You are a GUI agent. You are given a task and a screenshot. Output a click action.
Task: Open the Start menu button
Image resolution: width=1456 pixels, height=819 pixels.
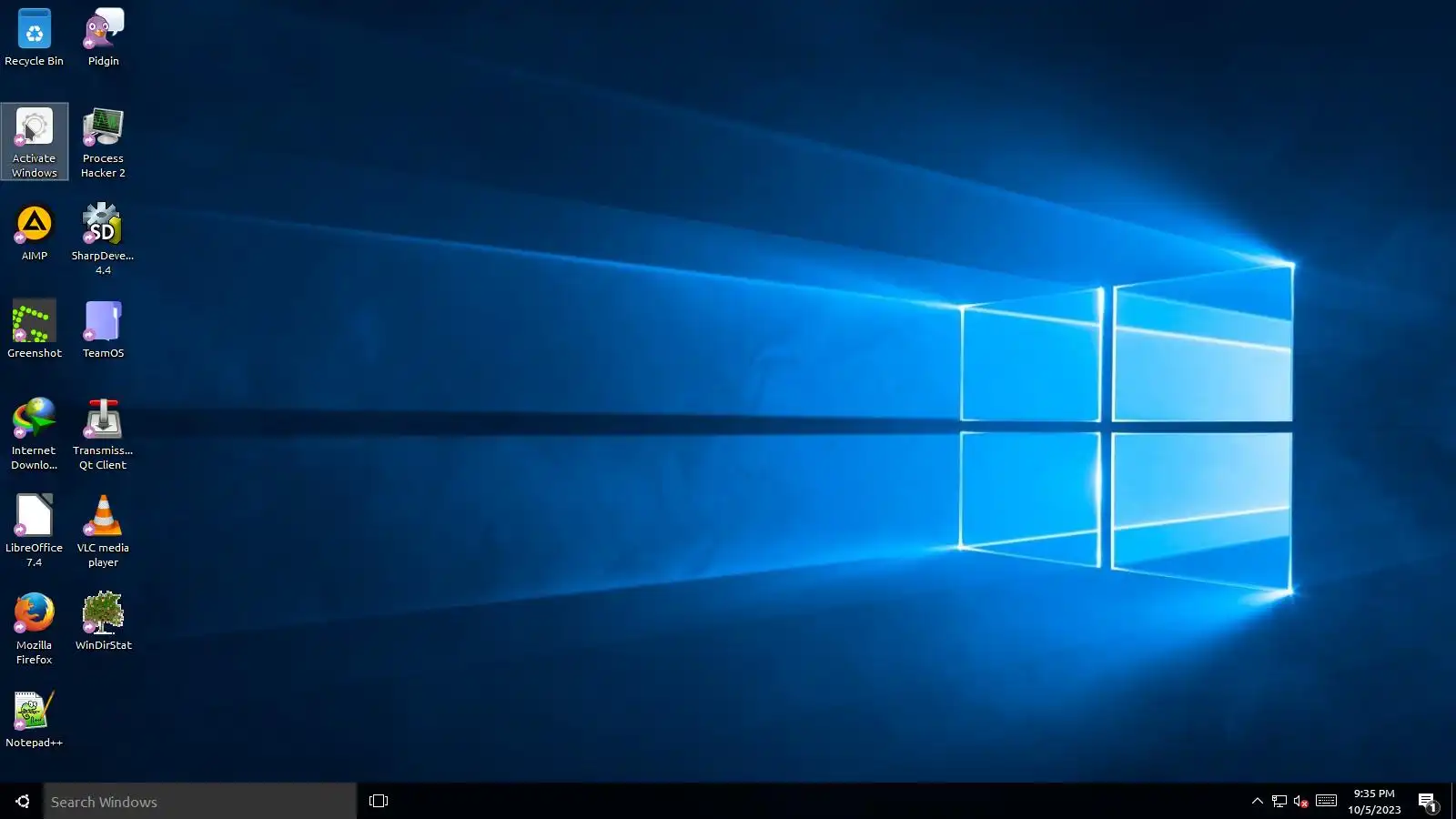tap(22, 801)
